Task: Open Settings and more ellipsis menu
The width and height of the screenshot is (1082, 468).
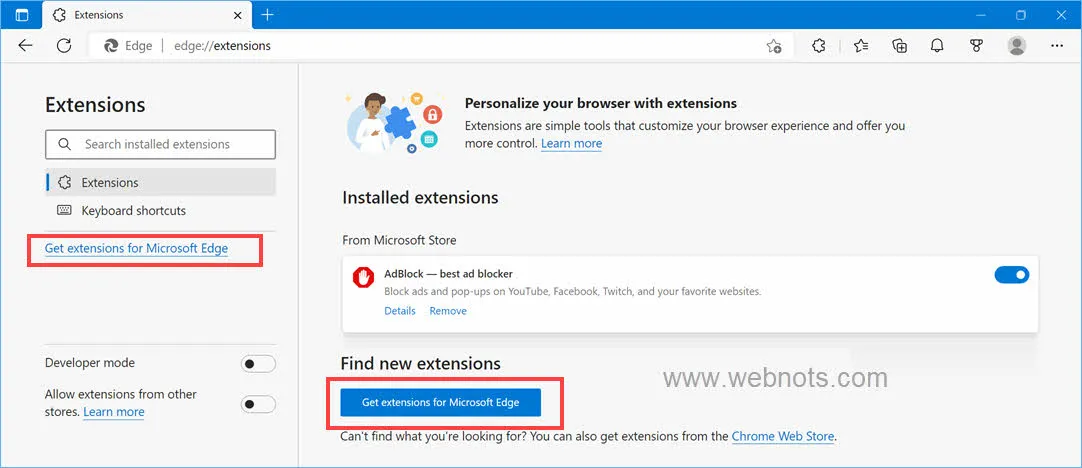Action: (x=1056, y=46)
